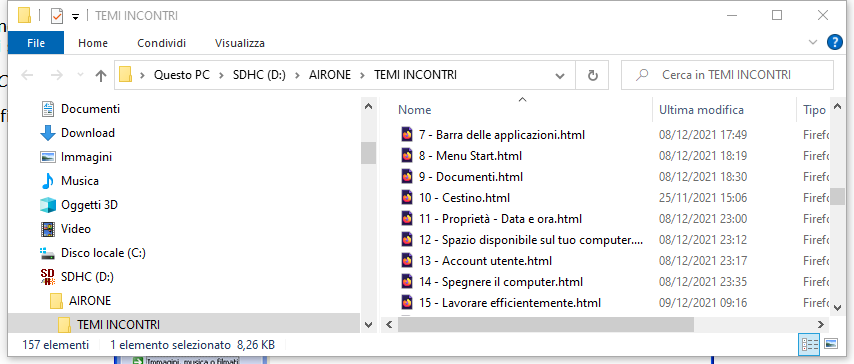Click the Help question mark icon

click(x=834, y=43)
